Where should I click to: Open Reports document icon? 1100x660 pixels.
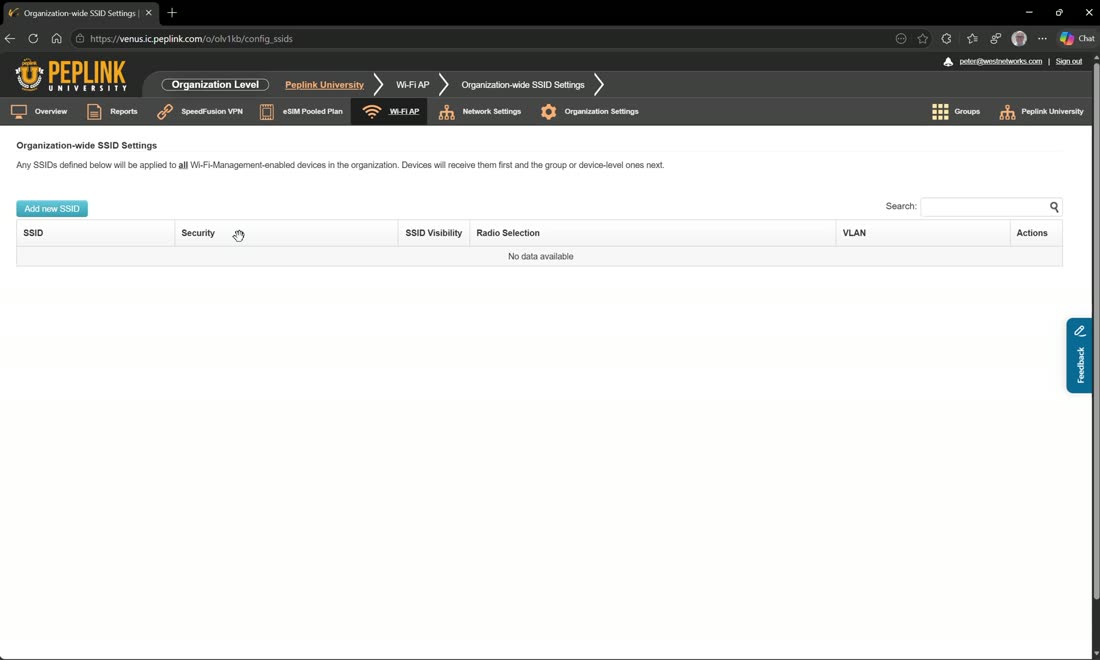point(94,112)
